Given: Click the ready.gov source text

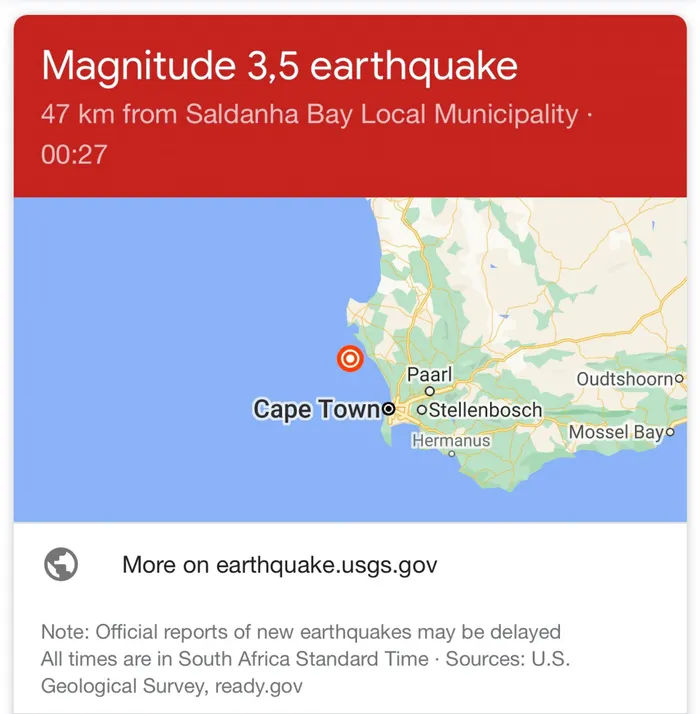Looking at the screenshot, I should point(256,686).
